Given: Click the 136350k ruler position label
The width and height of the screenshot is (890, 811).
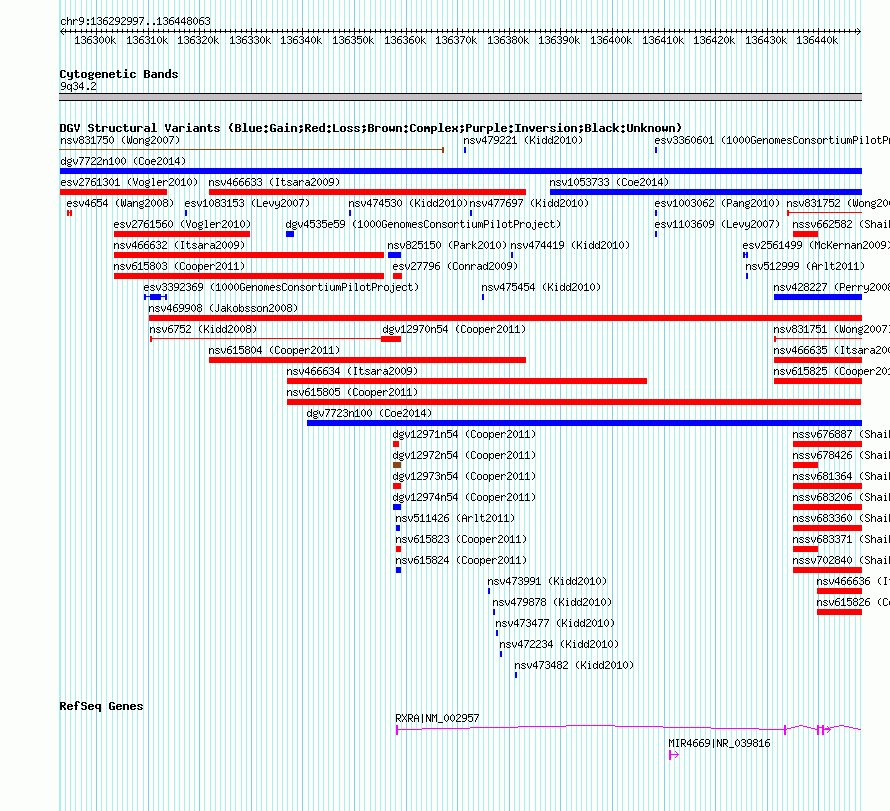Looking at the screenshot, I should point(353,40).
